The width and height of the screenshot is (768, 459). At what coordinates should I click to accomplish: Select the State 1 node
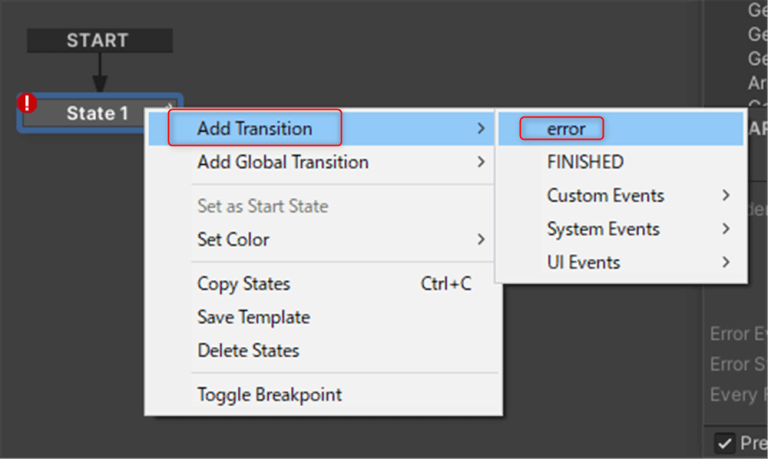click(98, 113)
